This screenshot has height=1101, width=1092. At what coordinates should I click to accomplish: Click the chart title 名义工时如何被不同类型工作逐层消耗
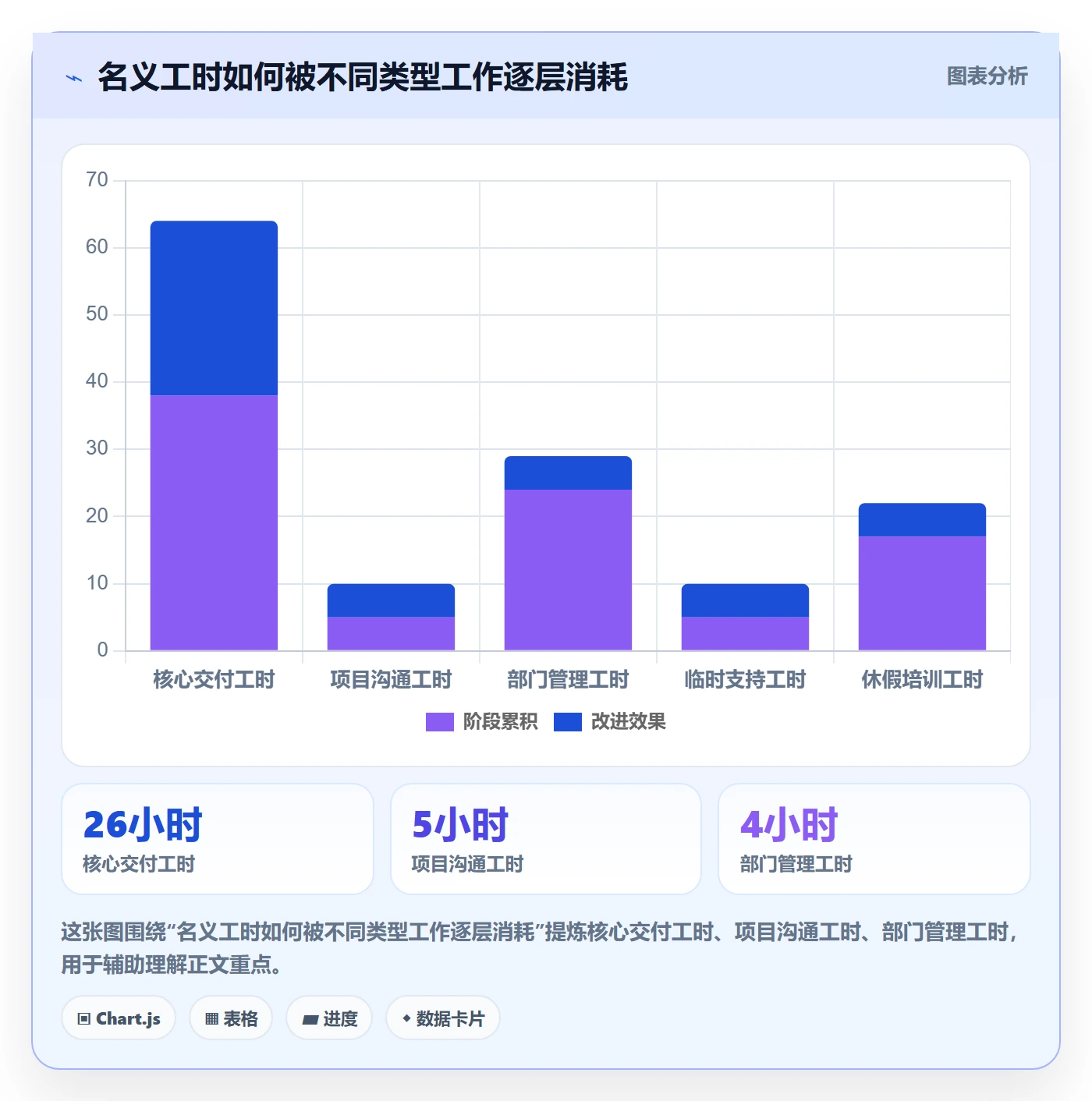(363, 77)
